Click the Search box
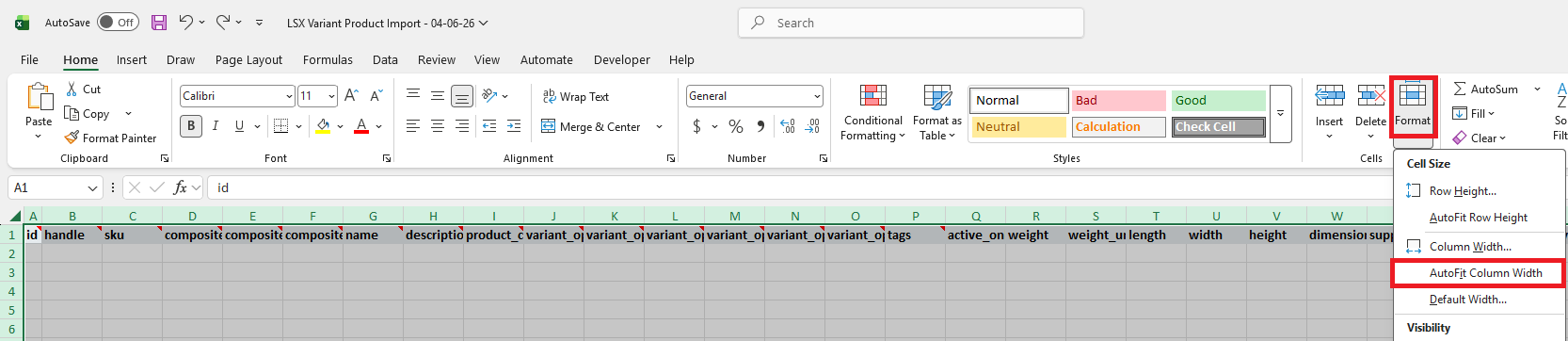Viewport: 1568px width, 341px height. point(910,23)
